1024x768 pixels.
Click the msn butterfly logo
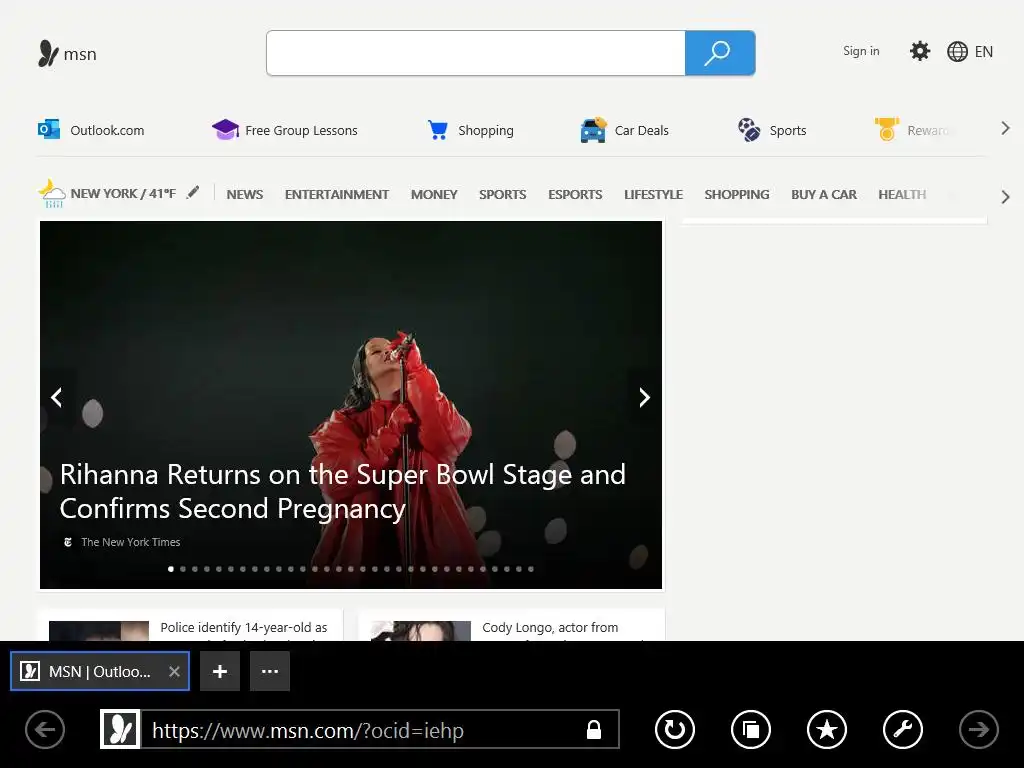[48, 54]
